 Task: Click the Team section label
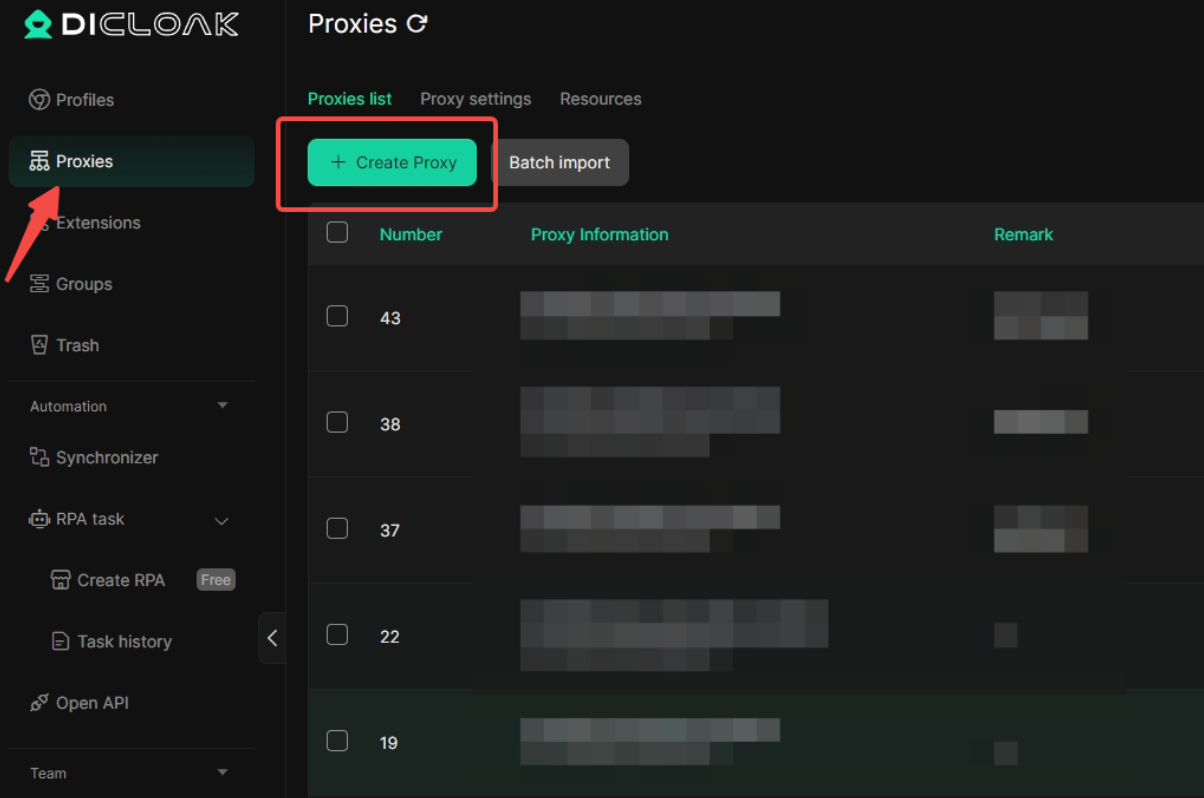pyautogui.click(x=48, y=773)
